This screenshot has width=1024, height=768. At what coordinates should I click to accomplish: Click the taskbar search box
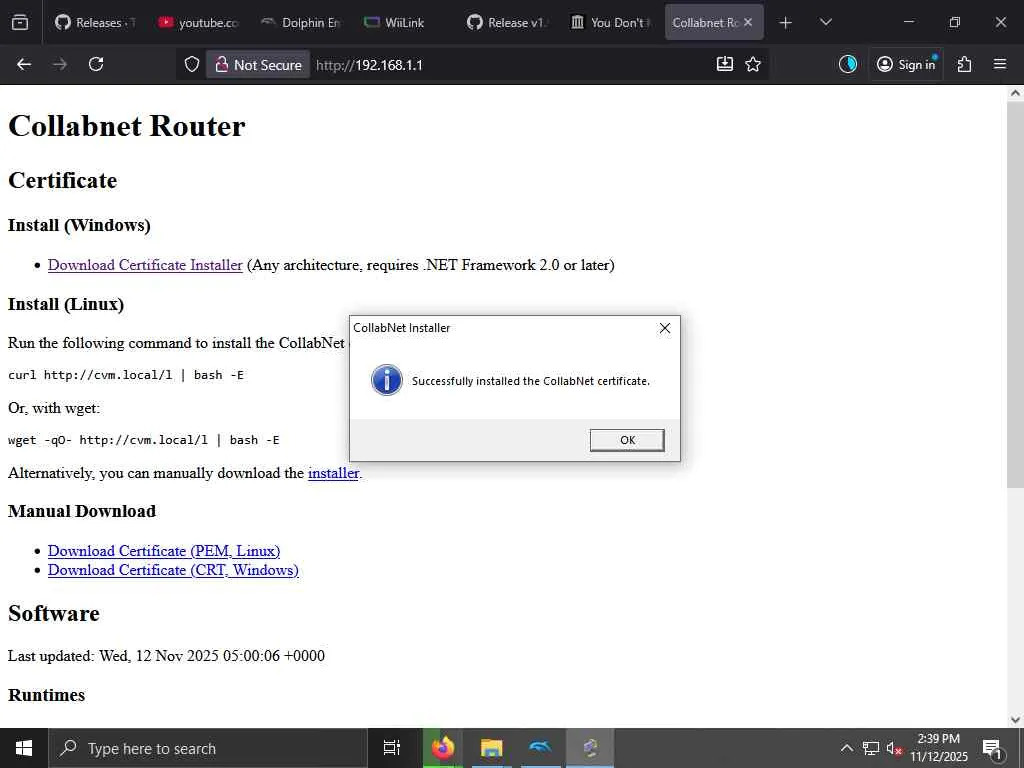pos(208,748)
